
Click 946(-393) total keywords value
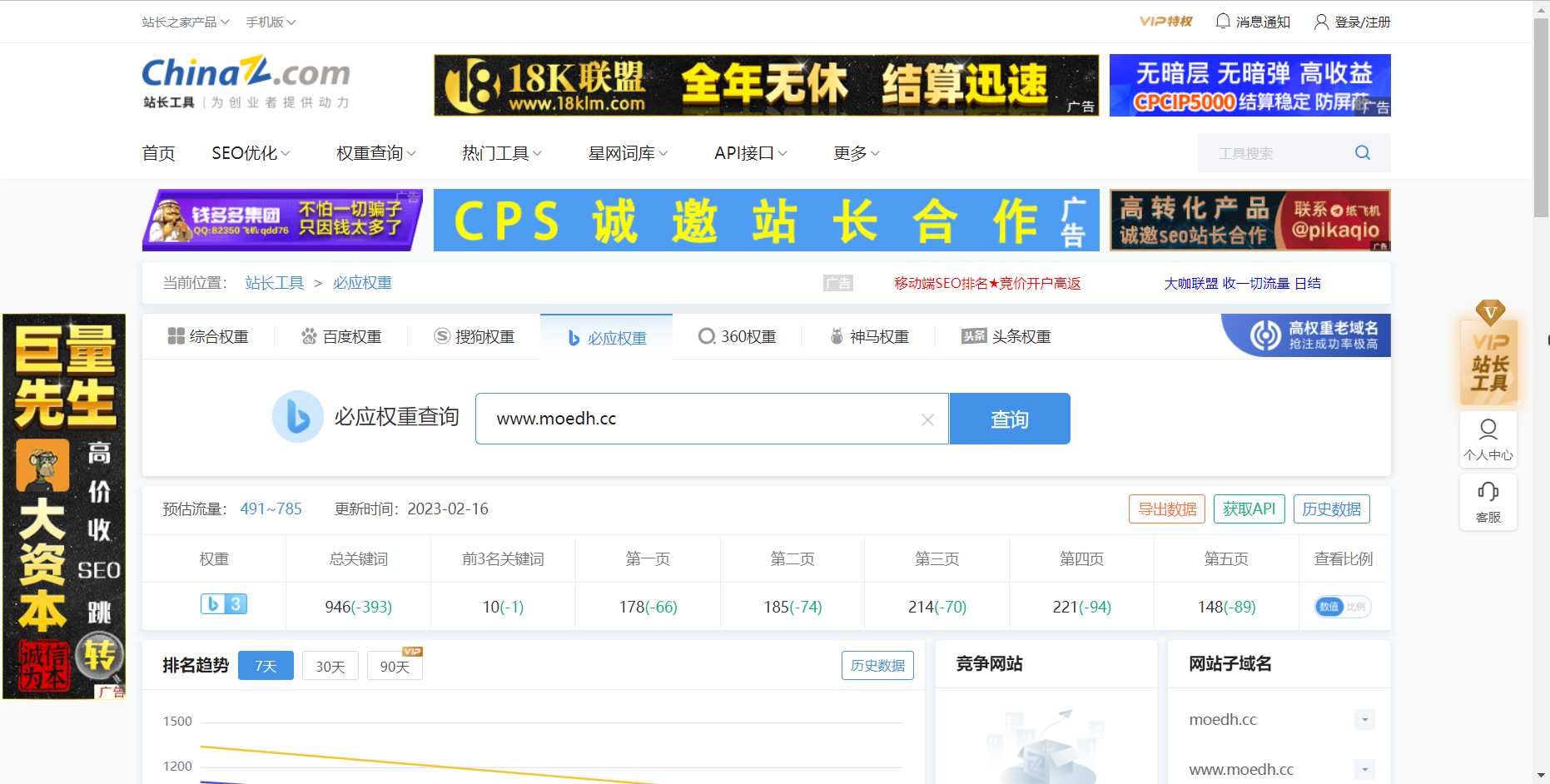coord(358,607)
